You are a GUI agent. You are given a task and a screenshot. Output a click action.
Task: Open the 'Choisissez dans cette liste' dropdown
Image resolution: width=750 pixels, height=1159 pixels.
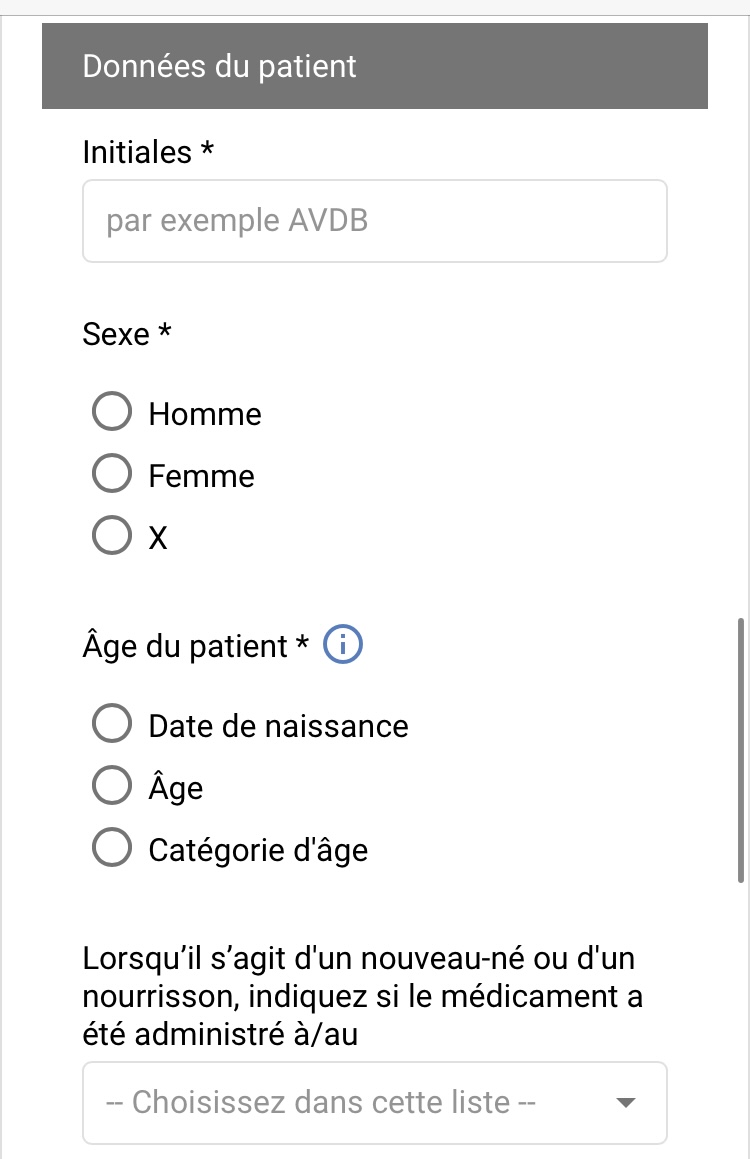pyautogui.click(x=360, y=1103)
